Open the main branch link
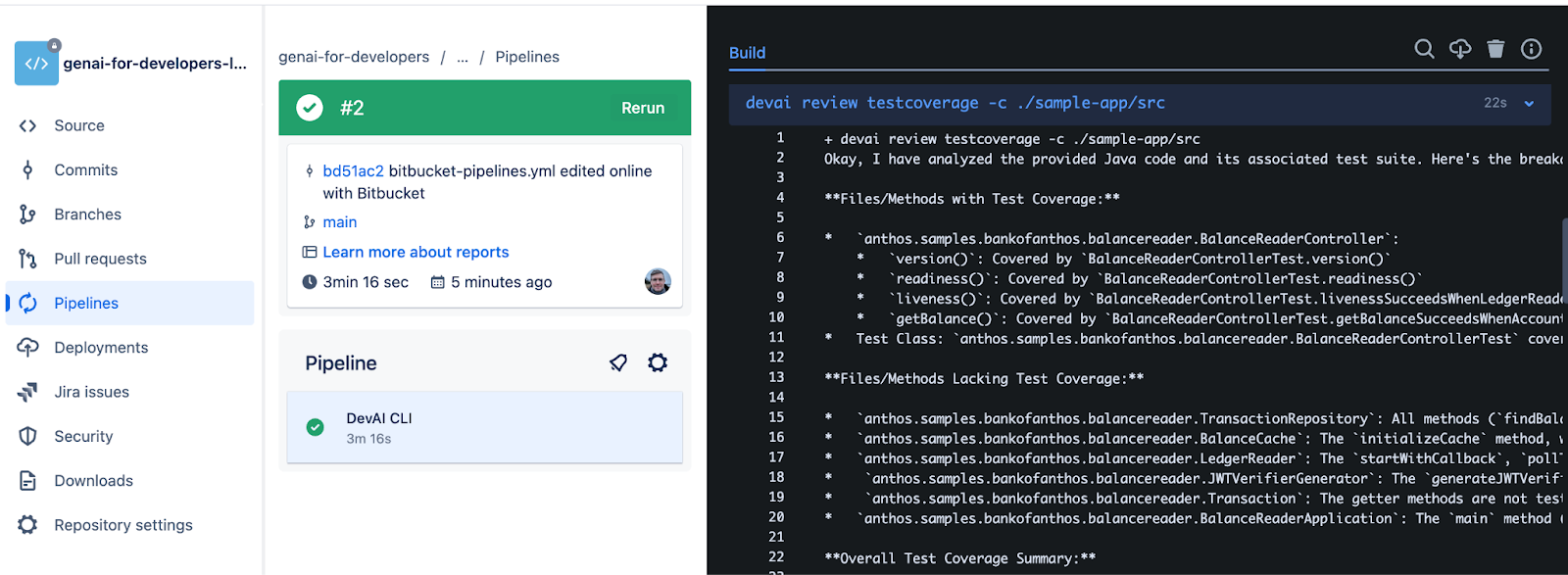This screenshot has height=575, width=1568. 340,222
